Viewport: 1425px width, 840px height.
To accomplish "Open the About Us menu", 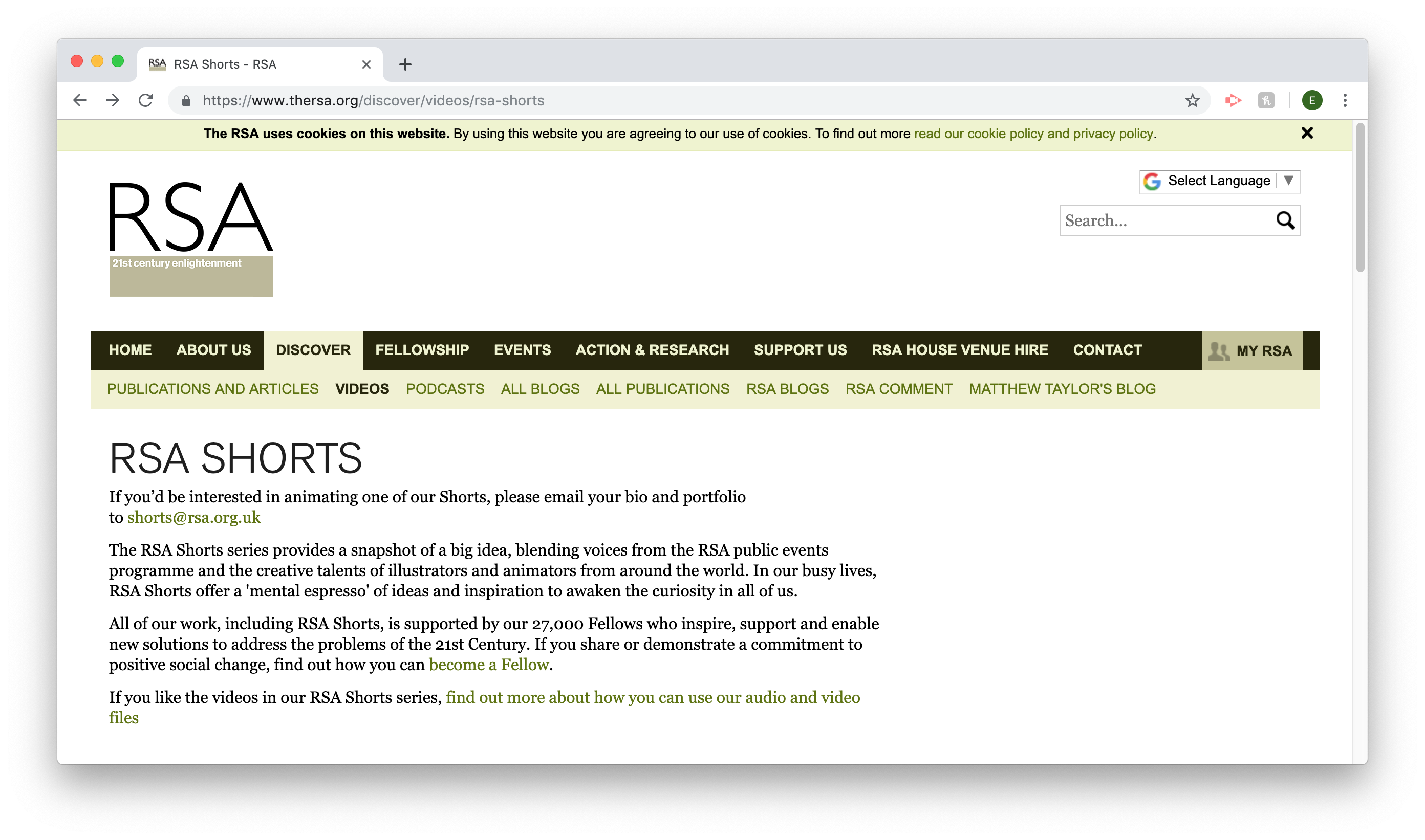I will pos(213,350).
